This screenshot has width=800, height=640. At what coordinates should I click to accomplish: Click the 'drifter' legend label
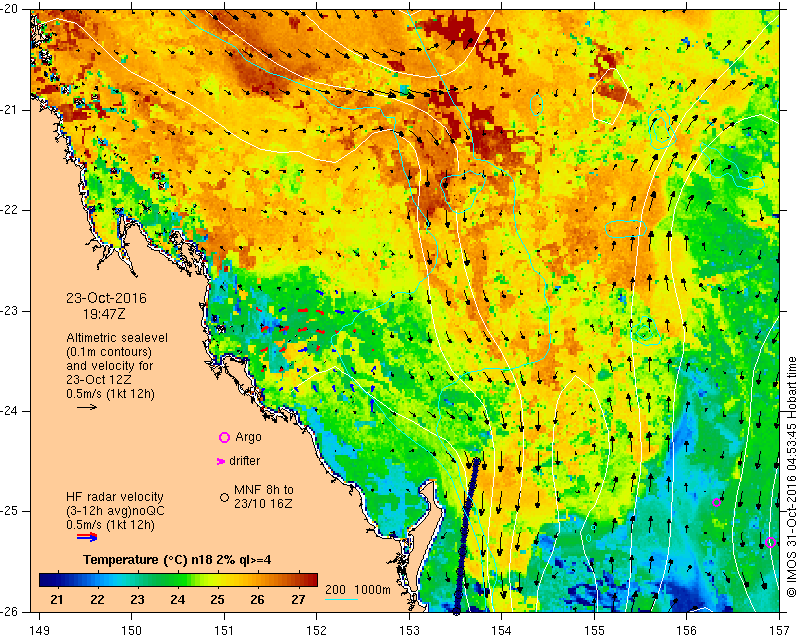click(x=244, y=461)
